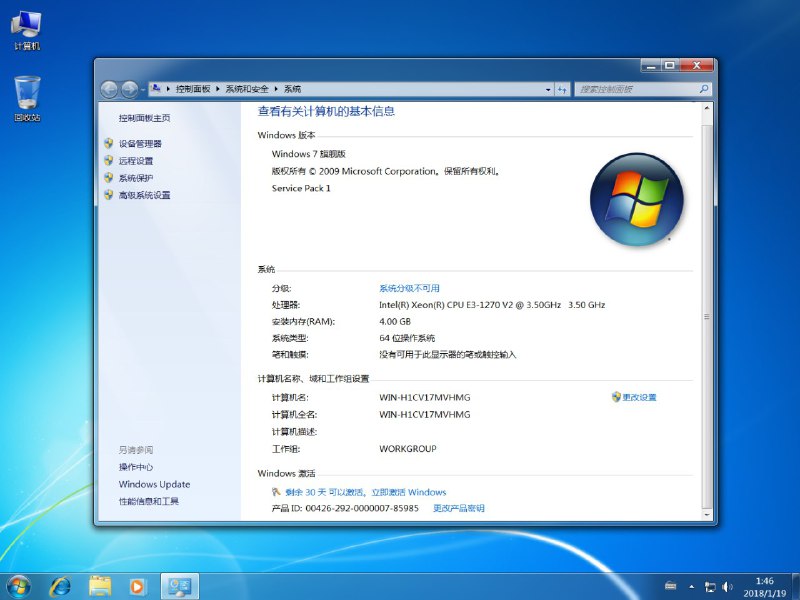Open Advanced System Settings (高级系统设置)

pos(144,195)
